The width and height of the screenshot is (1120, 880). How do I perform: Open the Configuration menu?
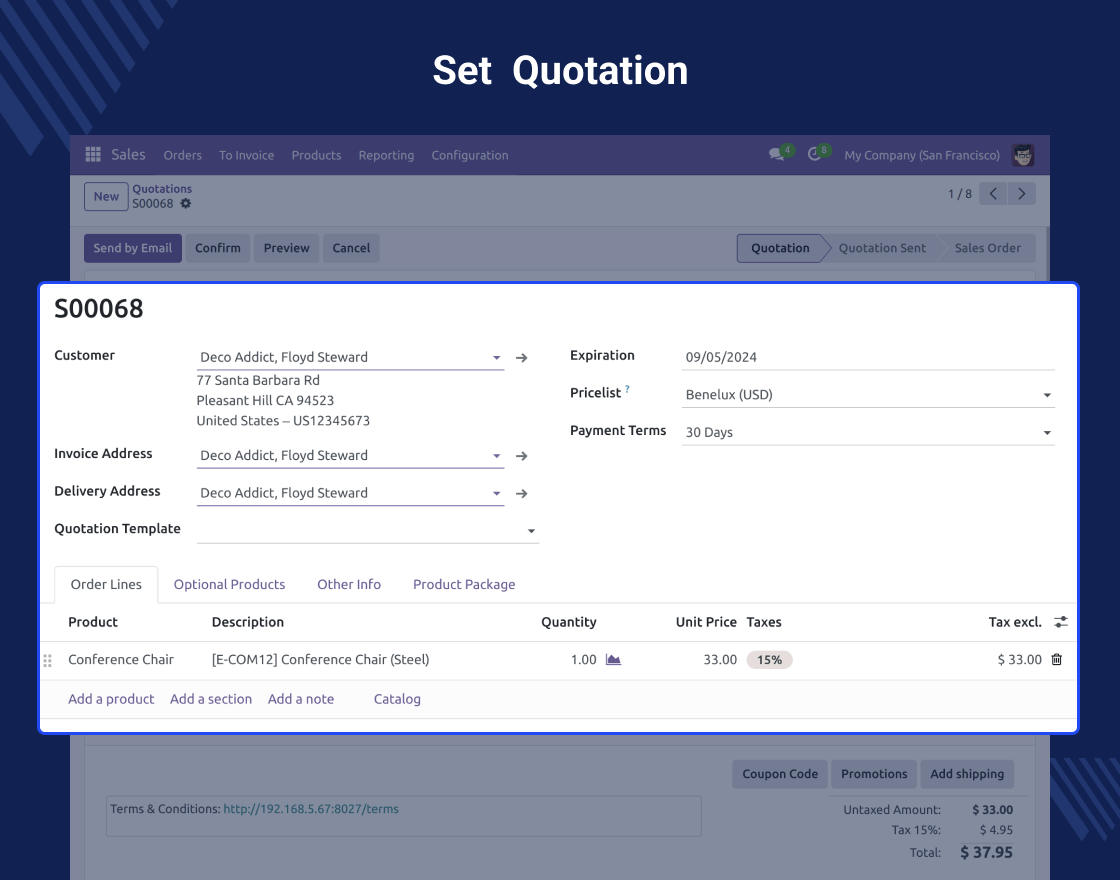pyautogui.click(x=470, y=155)
